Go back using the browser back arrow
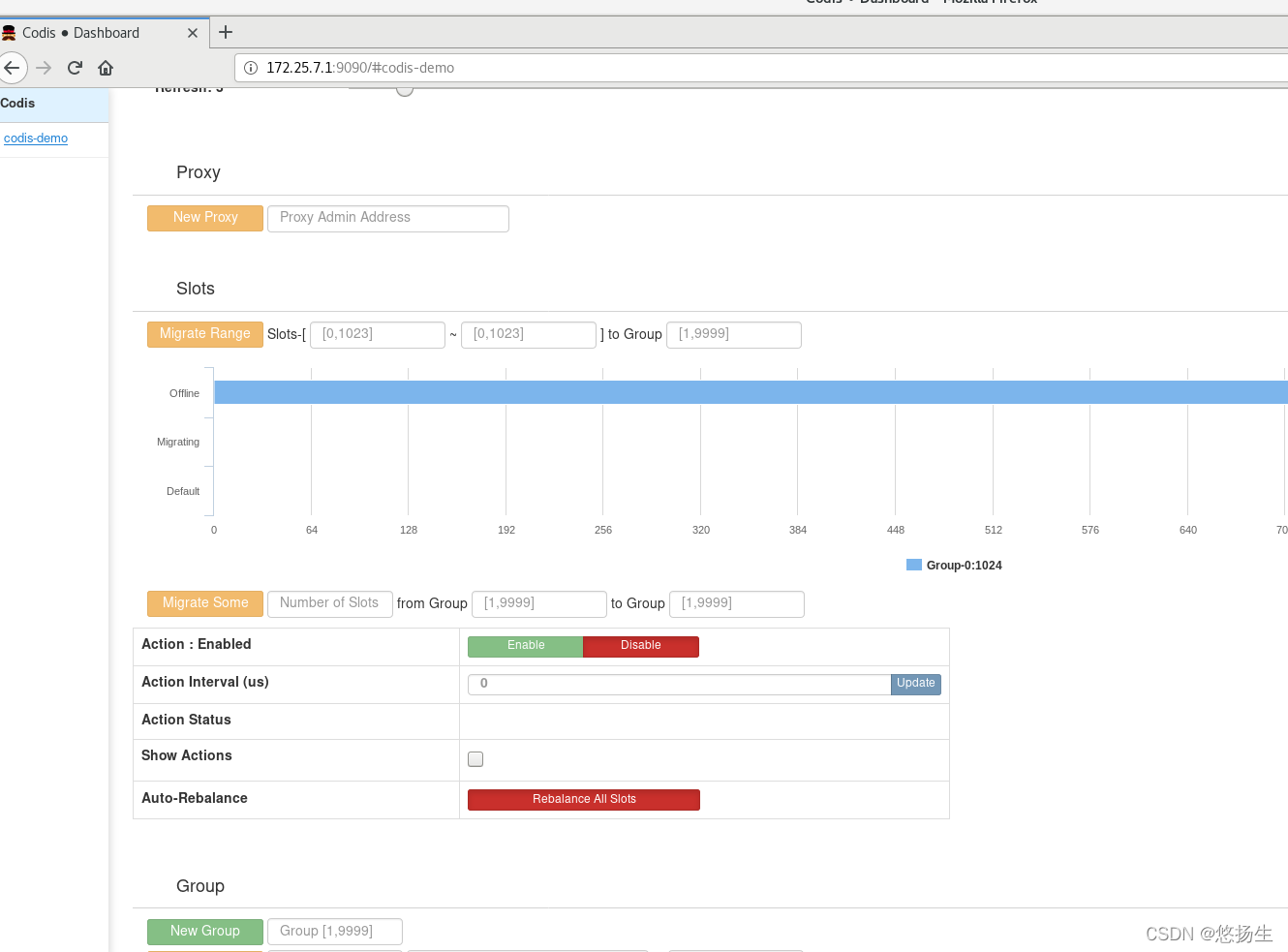 tap(12, 68)
